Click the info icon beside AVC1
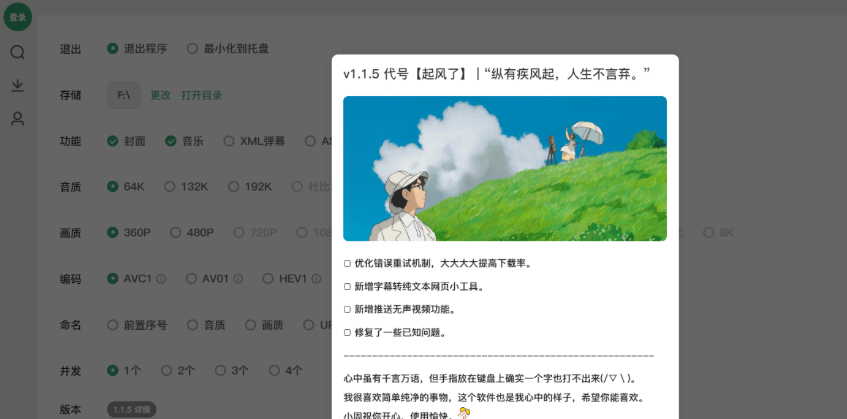The width and height of the screenshot is (847, 419). pyautogui.click(x=161, y=279)
